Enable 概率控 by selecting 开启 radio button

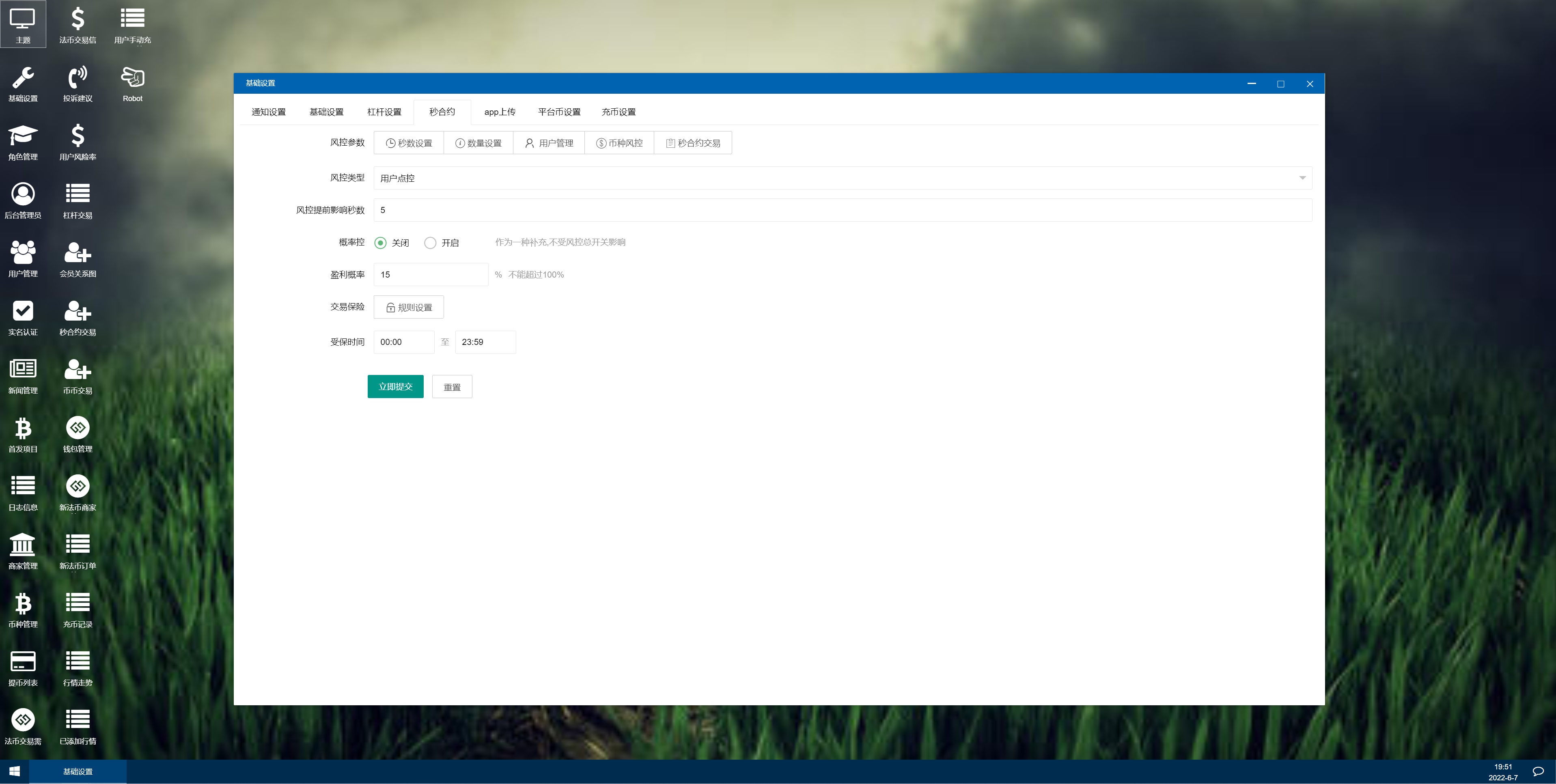[430, 242]
